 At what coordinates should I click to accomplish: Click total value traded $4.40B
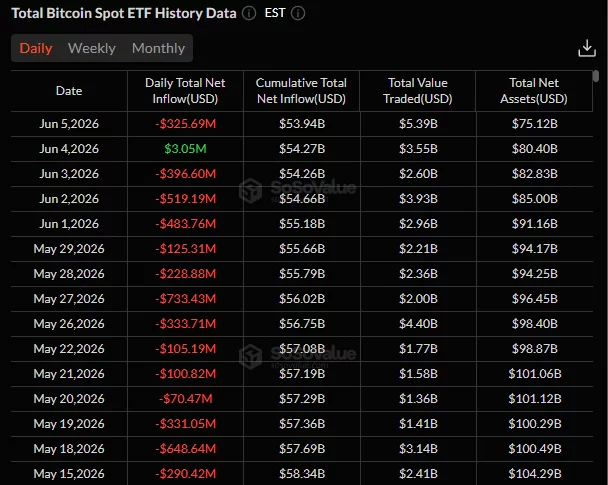[418, 324]
